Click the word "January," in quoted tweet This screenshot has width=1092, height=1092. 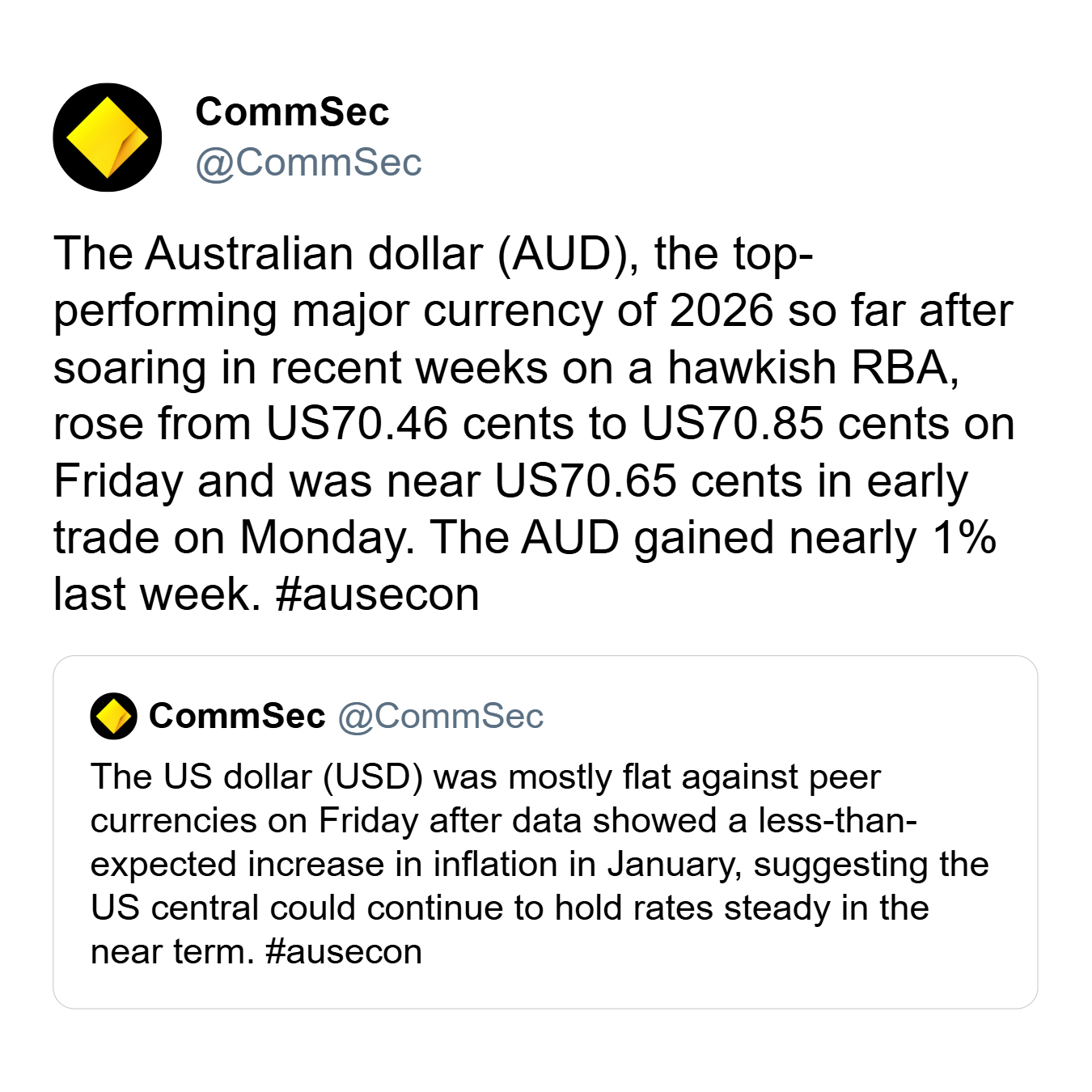(x=674, y=865)
